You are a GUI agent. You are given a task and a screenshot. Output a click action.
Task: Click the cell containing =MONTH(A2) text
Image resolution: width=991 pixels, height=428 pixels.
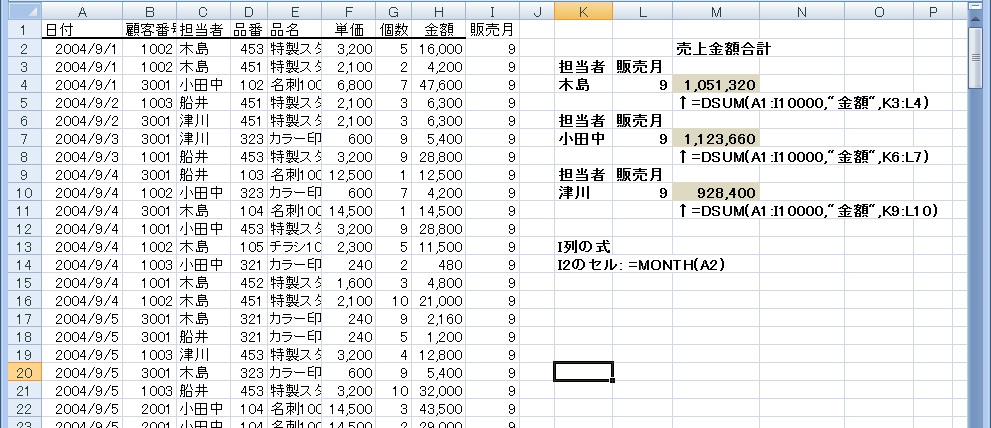(640, 264)
